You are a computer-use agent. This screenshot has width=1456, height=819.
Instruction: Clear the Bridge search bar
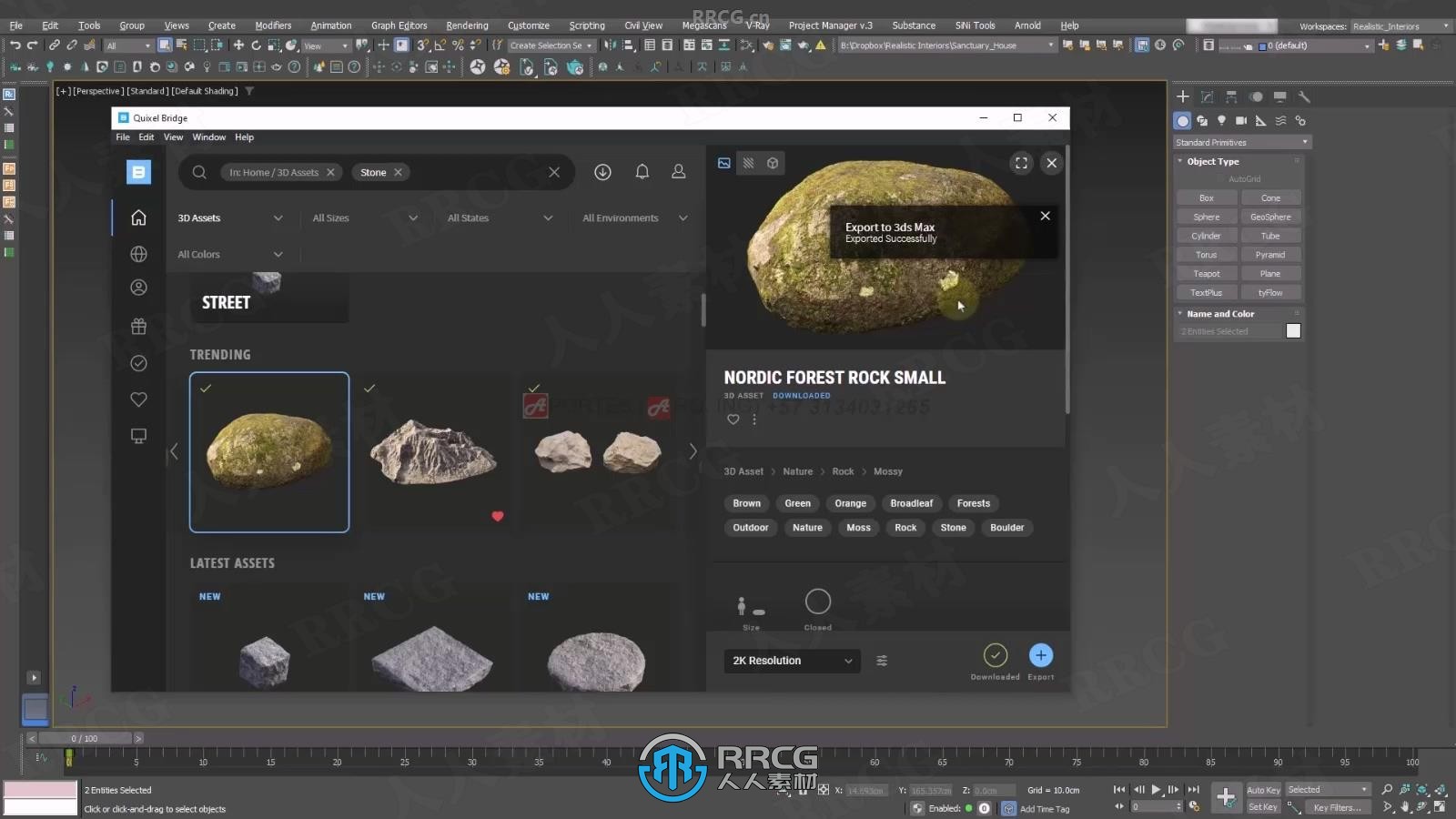[553, 172]
